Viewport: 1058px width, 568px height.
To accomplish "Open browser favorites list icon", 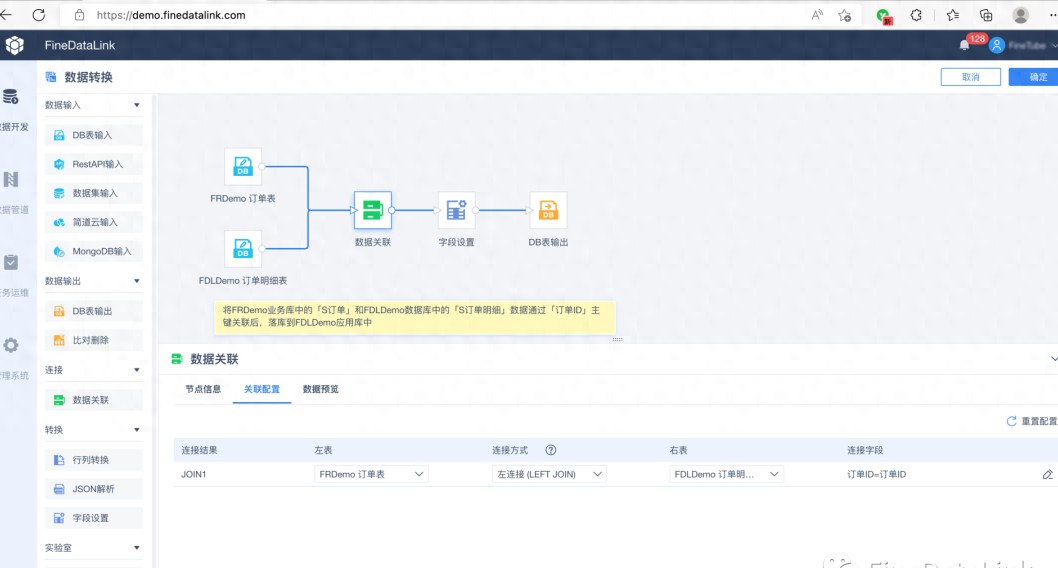I will click(952, 15).
